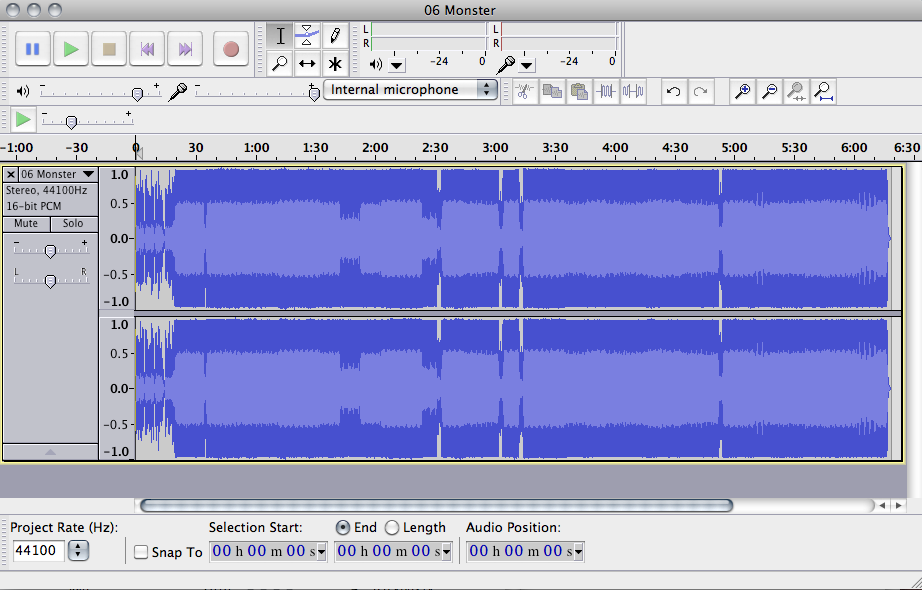Select the Time Shift tool
Screen dimensions: 922x590
pos(307,63)
